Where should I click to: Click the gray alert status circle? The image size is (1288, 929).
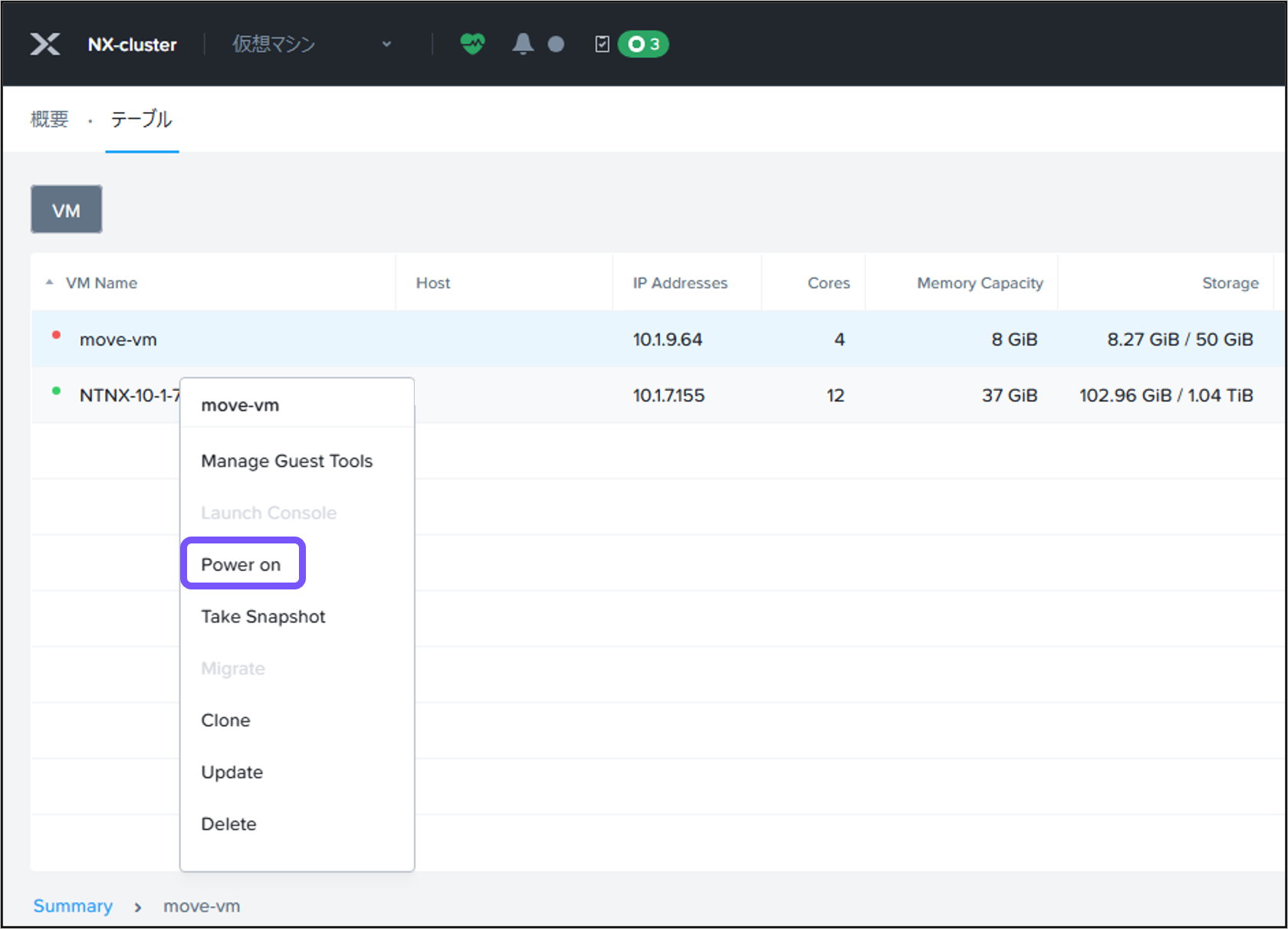click(x=556, y=44)
